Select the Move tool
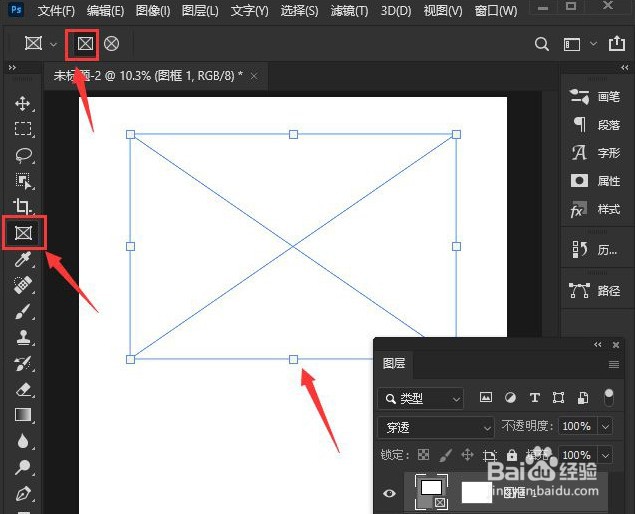This screenshot has width=635, height=514. point(23,104)
